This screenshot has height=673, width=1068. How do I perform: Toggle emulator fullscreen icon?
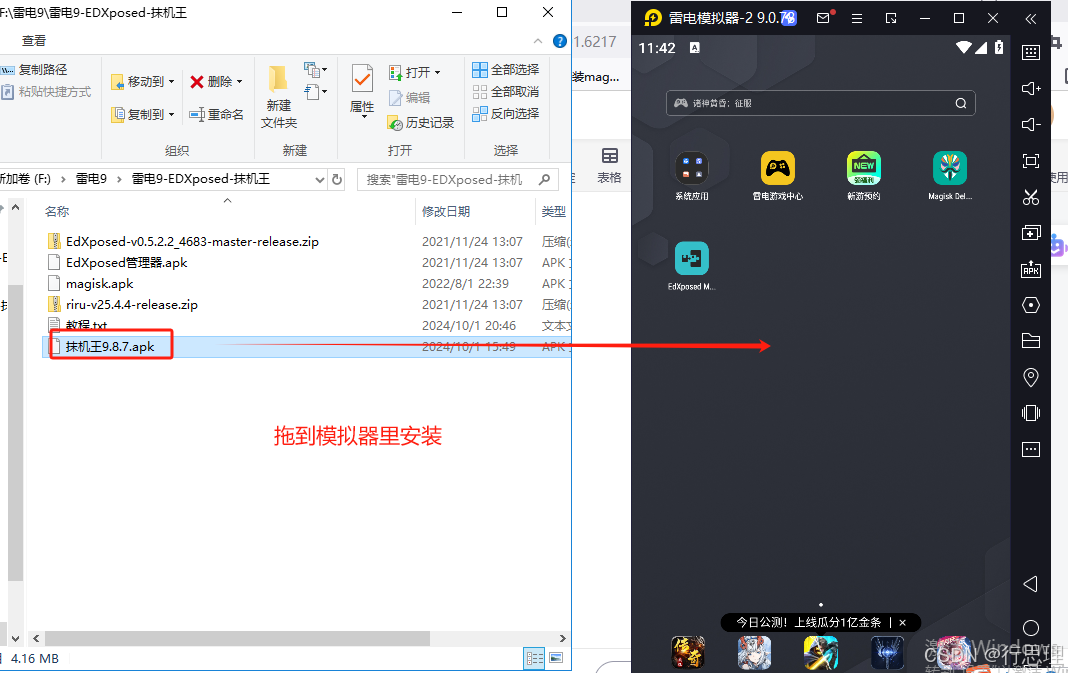click(1031, 161)
